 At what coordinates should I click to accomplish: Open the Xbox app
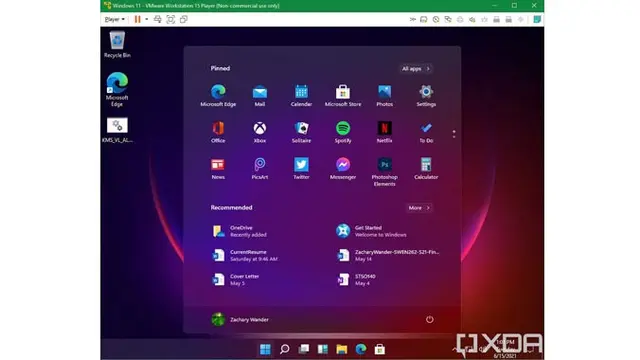point(260,132)
